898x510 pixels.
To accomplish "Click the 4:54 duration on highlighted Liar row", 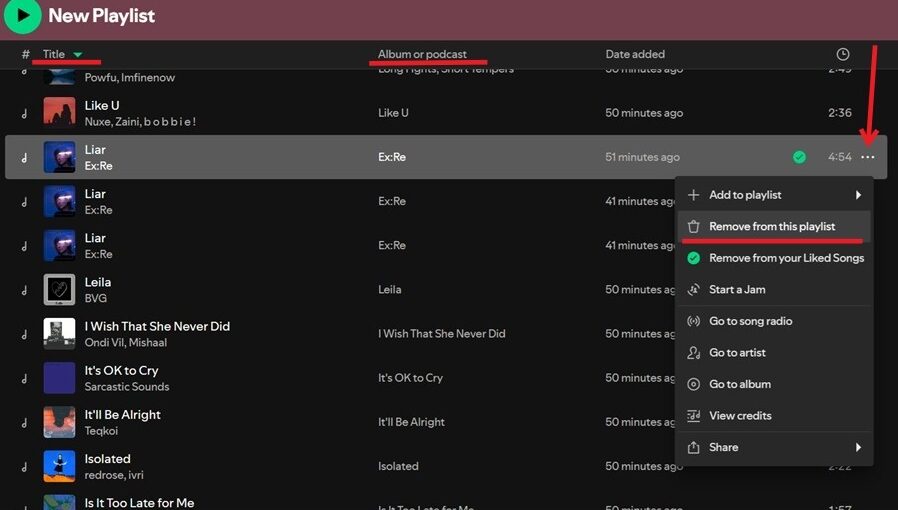I will [x=840, y=157].
